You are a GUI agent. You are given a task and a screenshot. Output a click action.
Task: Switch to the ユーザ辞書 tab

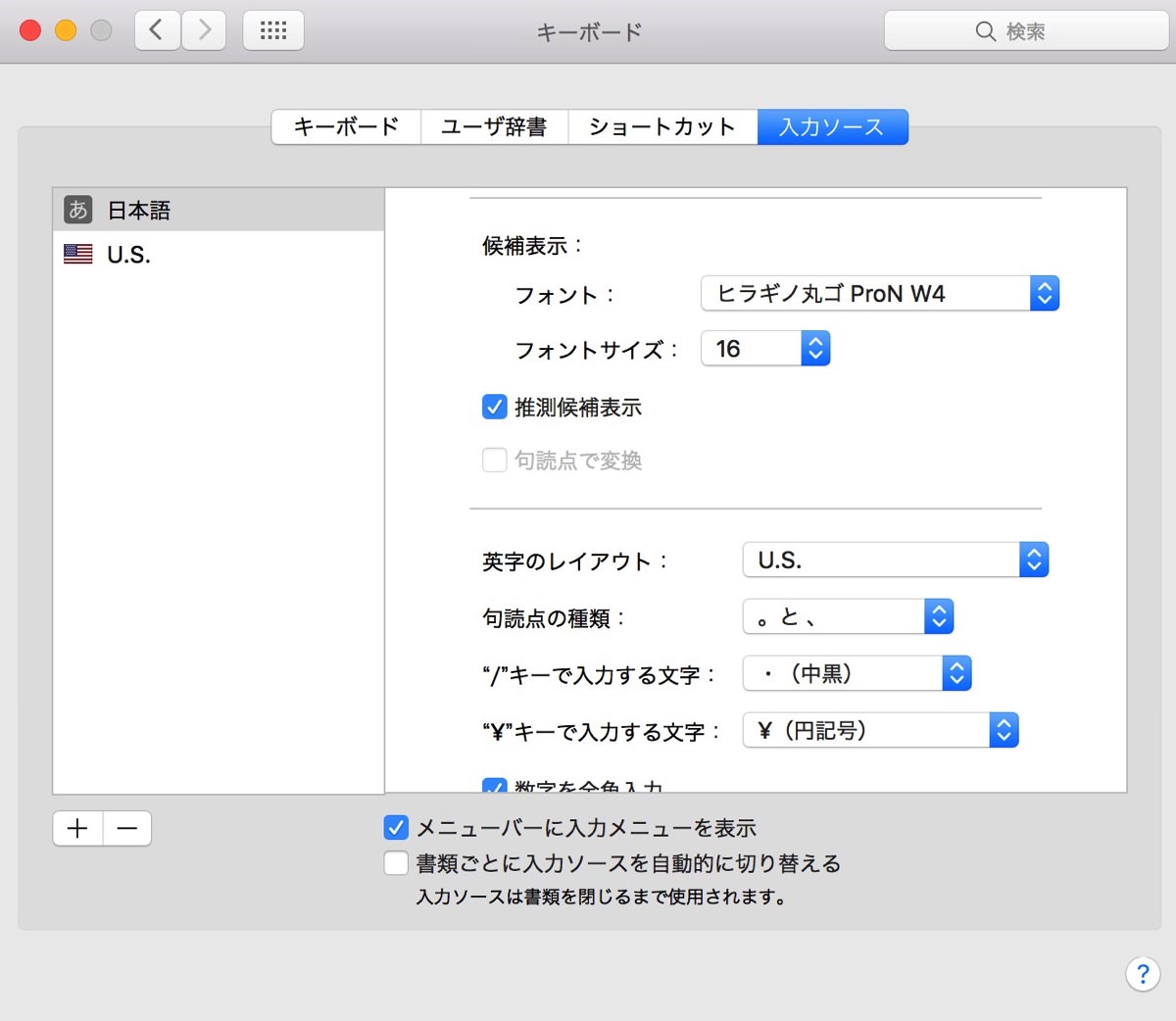[x=494, y=126]
